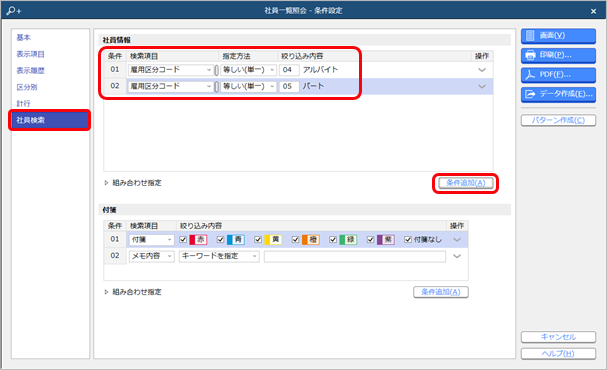Click the green 緑 color swatch
607x370 pixels.
(348, 240)
